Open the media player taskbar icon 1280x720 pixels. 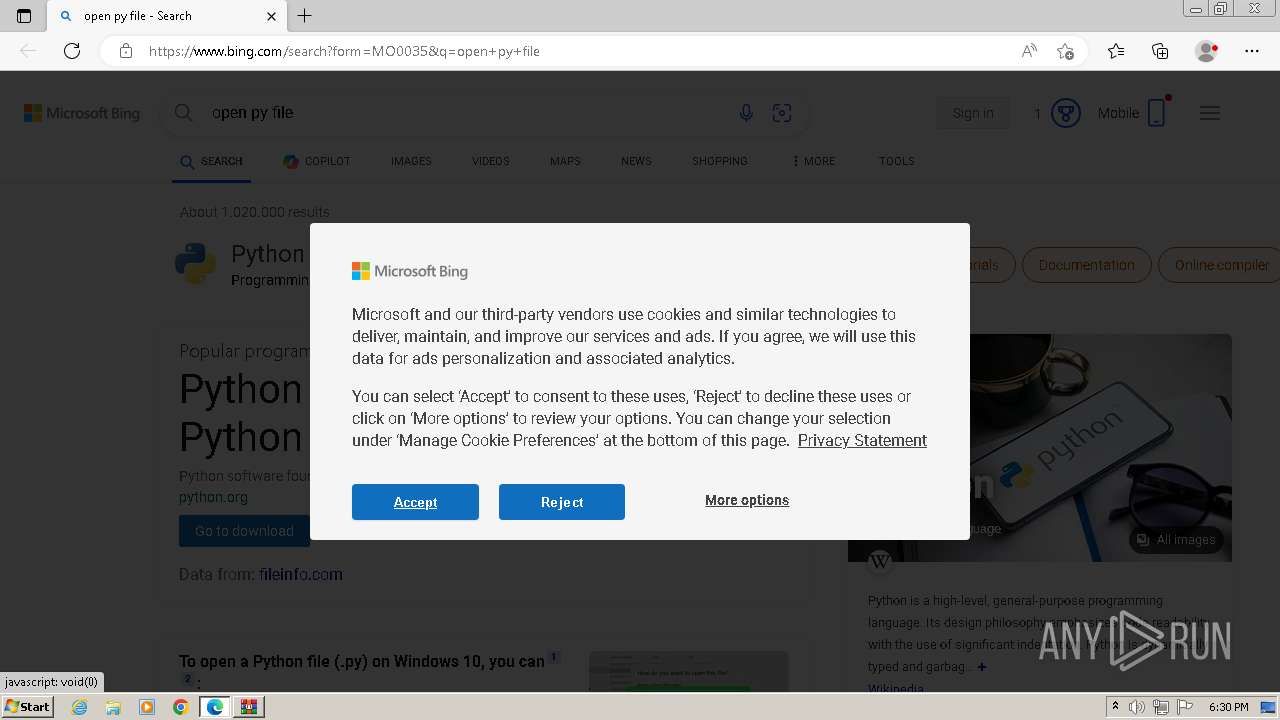tap(147, 707)
